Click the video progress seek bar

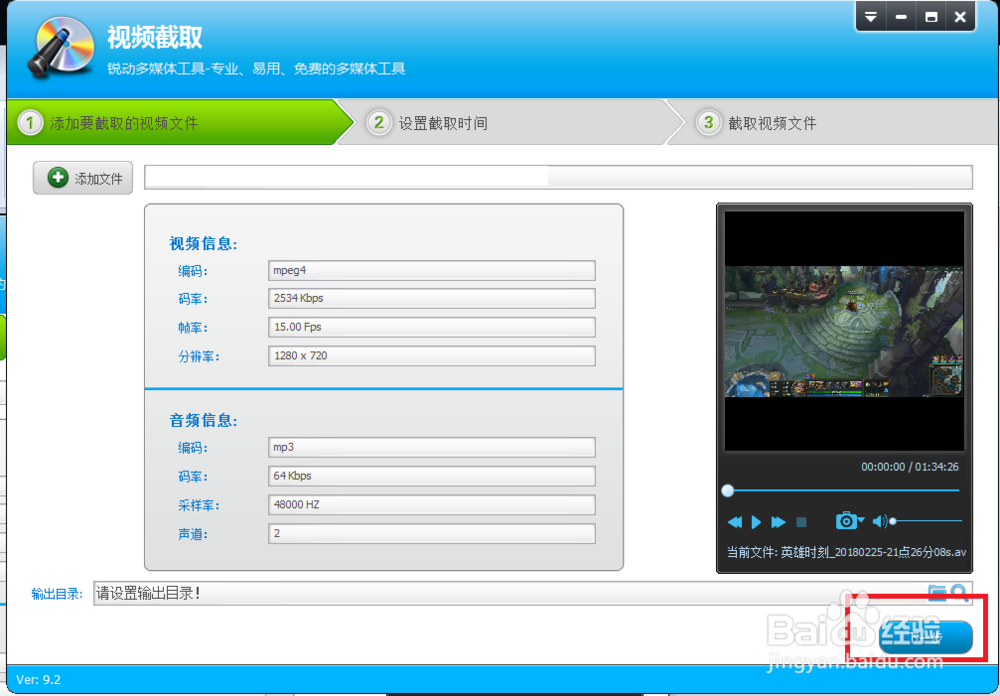(x=841, y=491)
